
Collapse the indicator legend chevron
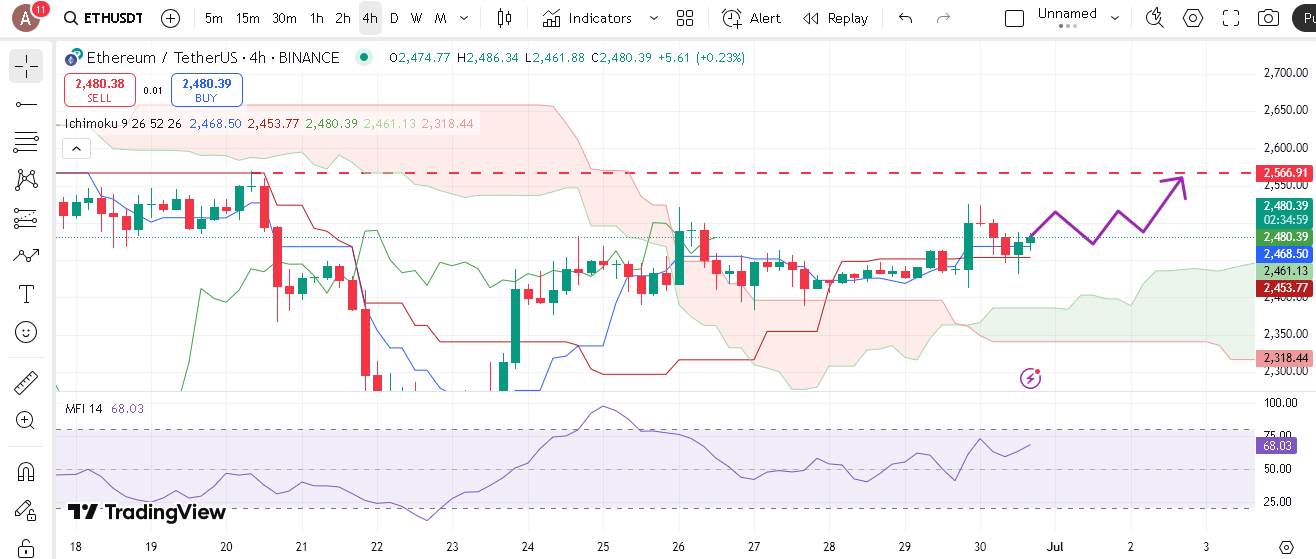(x=77, y=149)
